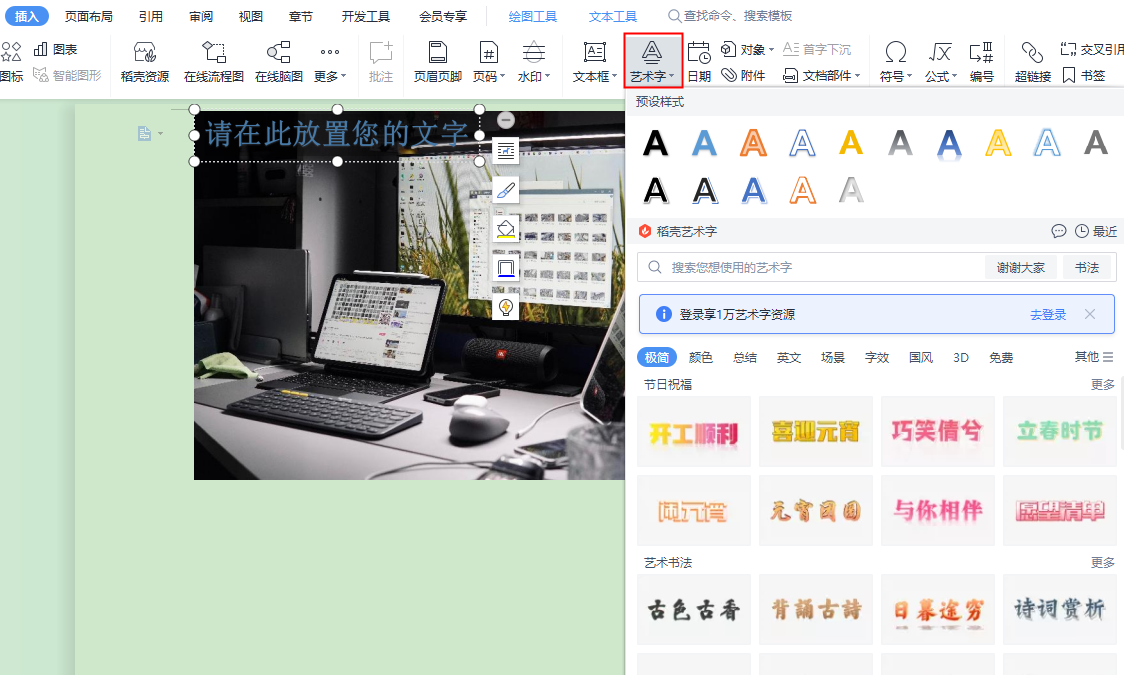Click the placeholder text 请在此放置您的文字
Screen dimensions: 1124x675
point(336,134)
